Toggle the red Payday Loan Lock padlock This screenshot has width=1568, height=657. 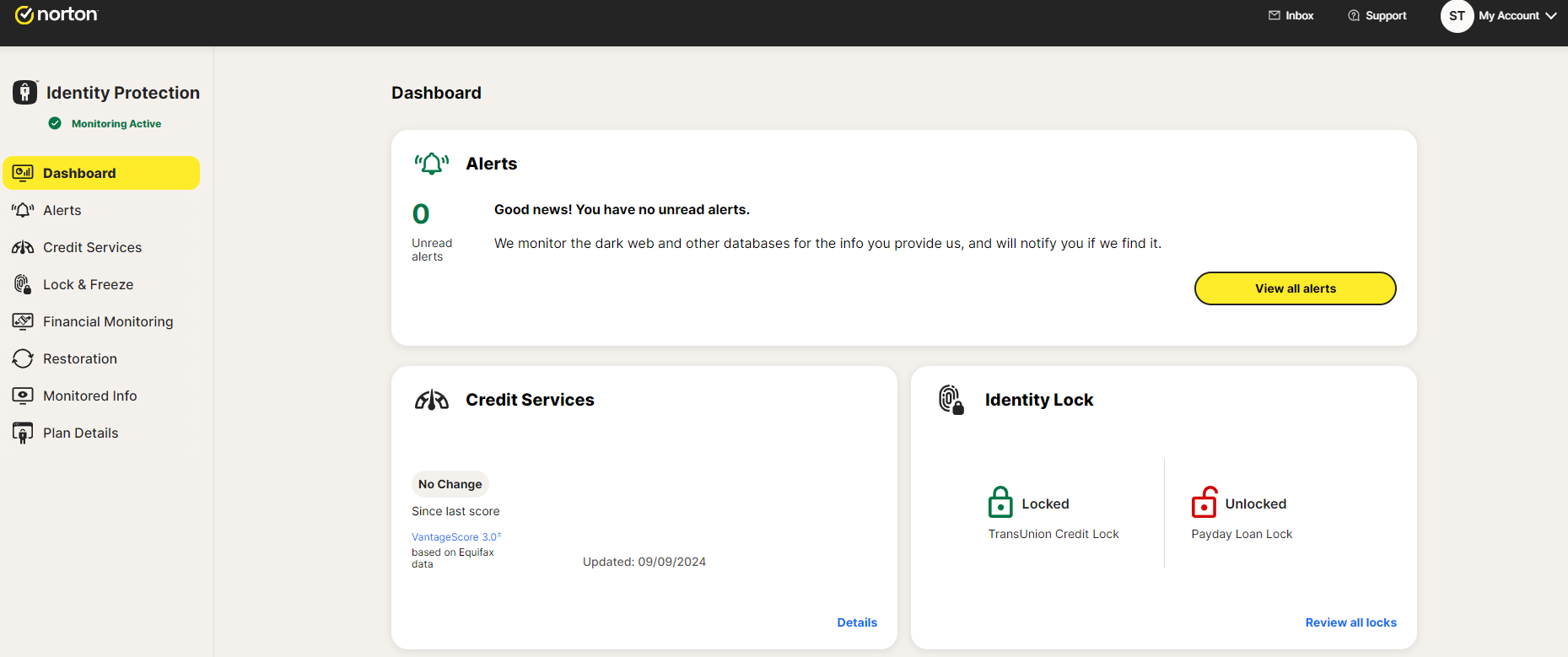pos(1204,503)
